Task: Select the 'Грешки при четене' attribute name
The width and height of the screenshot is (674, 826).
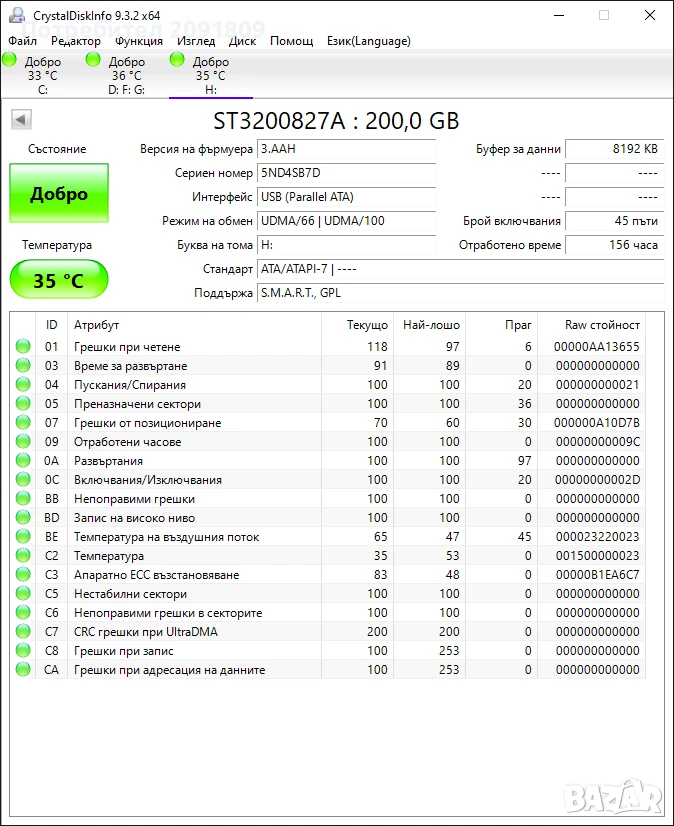Action: (127, 347)
